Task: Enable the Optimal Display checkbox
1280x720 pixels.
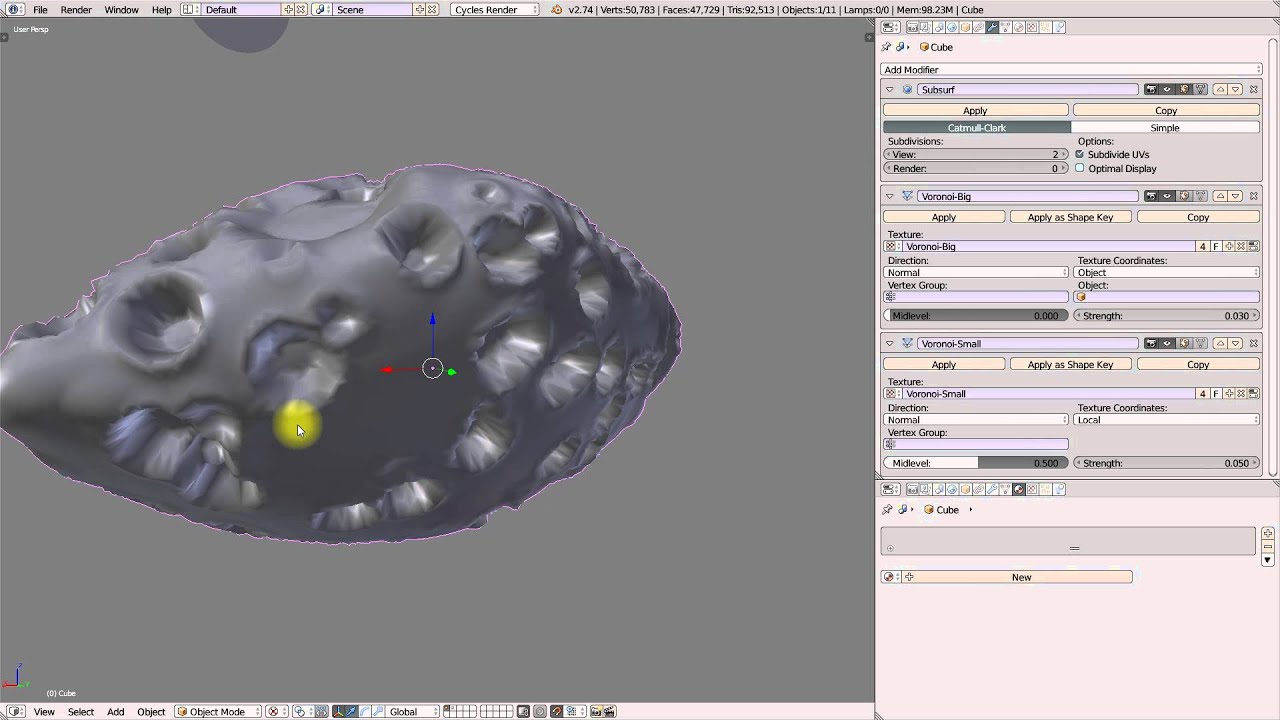Action: 1079,168
